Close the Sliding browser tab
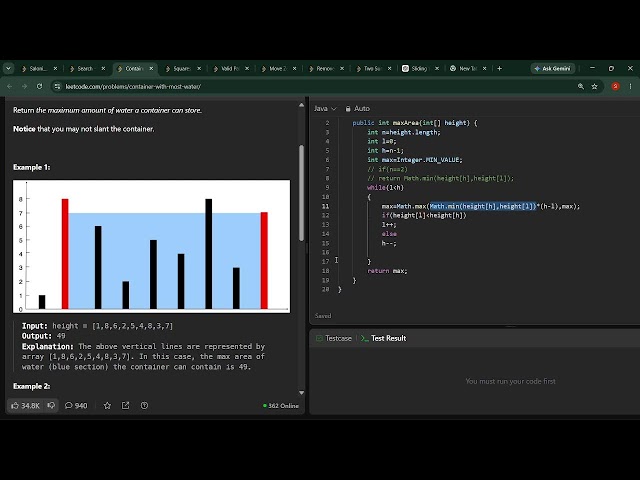This screenshot has width=640, height=480. [x=437, y=69]
